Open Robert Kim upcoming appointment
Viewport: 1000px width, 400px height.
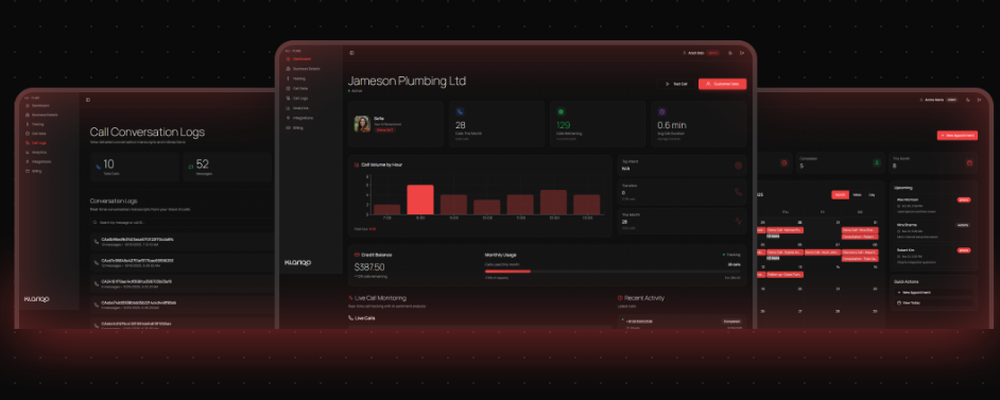[933, 256]
